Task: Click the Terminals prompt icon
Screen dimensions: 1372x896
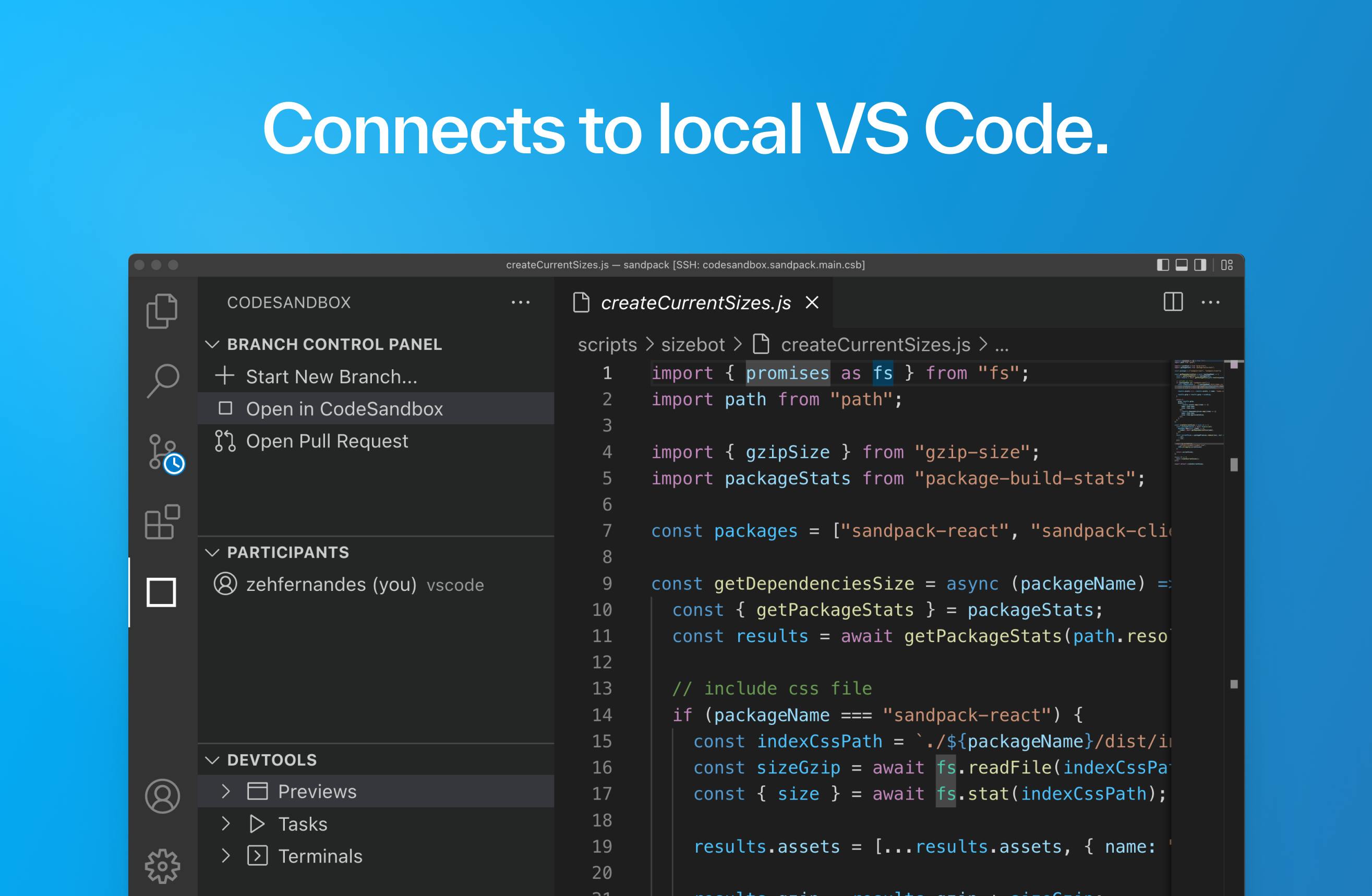Action: (x=257, y=856)
